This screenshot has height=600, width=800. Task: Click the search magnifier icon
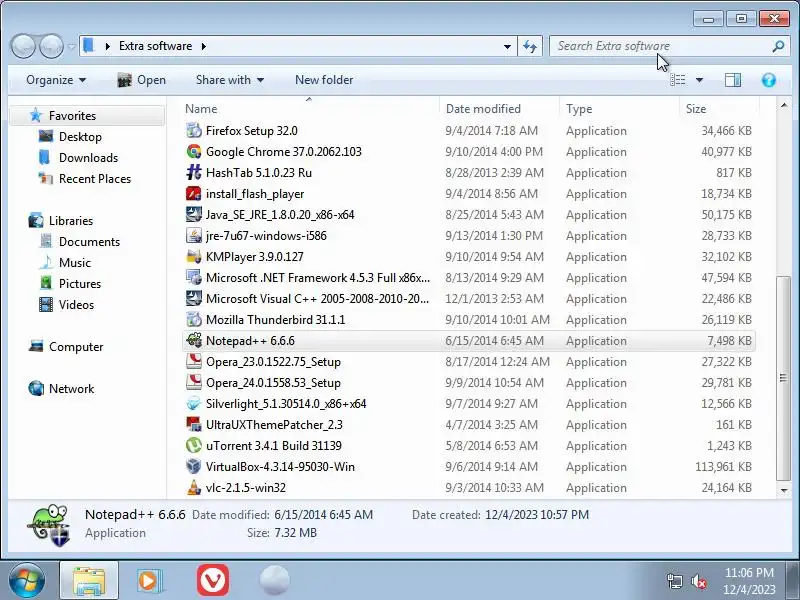pos(778,46)
